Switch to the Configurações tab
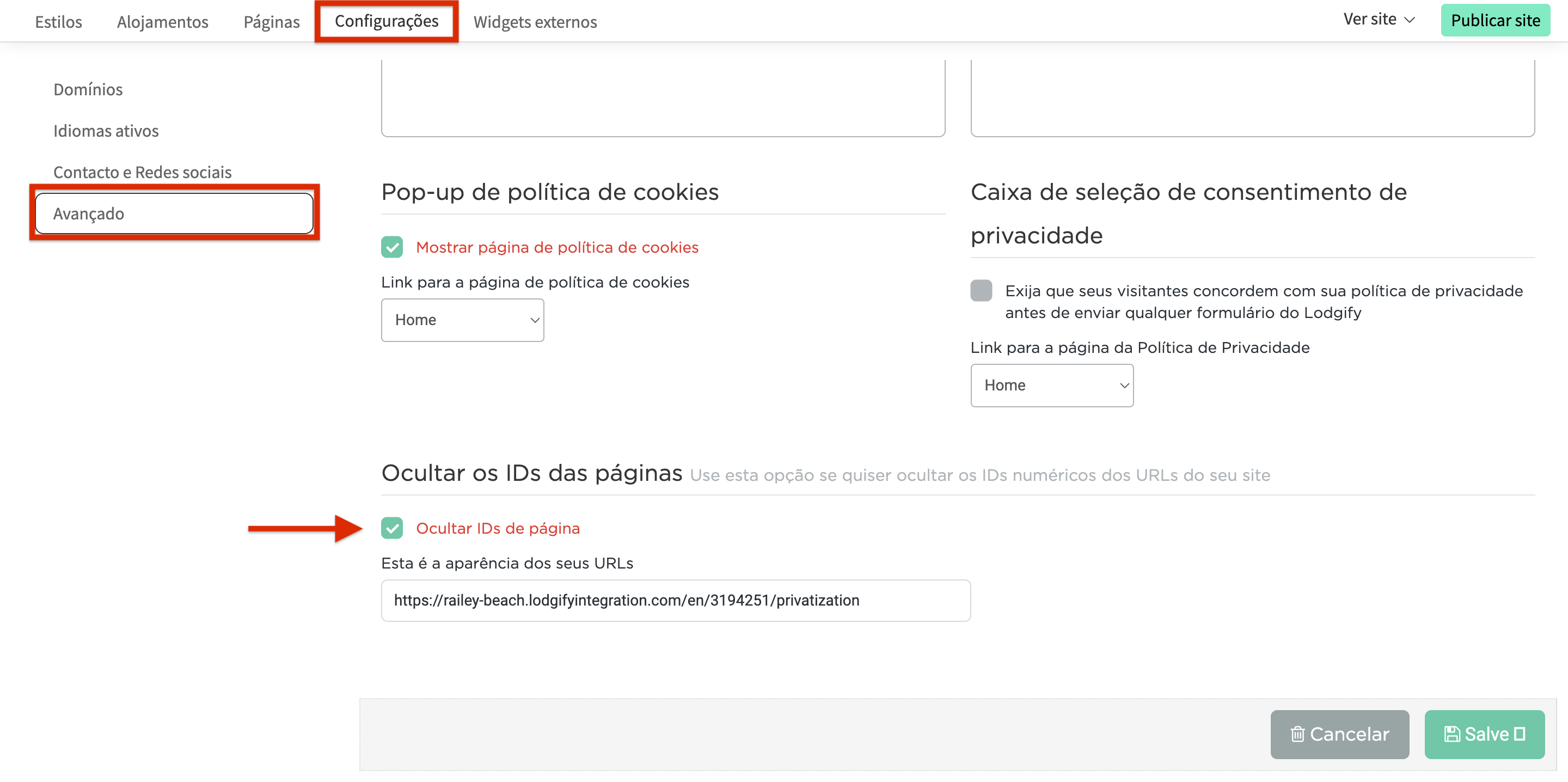 386,21
